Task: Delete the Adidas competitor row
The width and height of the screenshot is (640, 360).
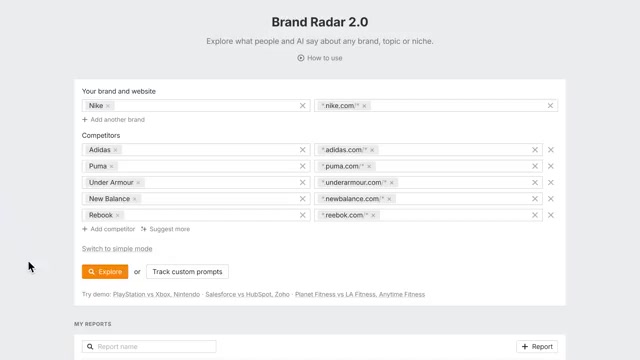Action: coord(551,150)
